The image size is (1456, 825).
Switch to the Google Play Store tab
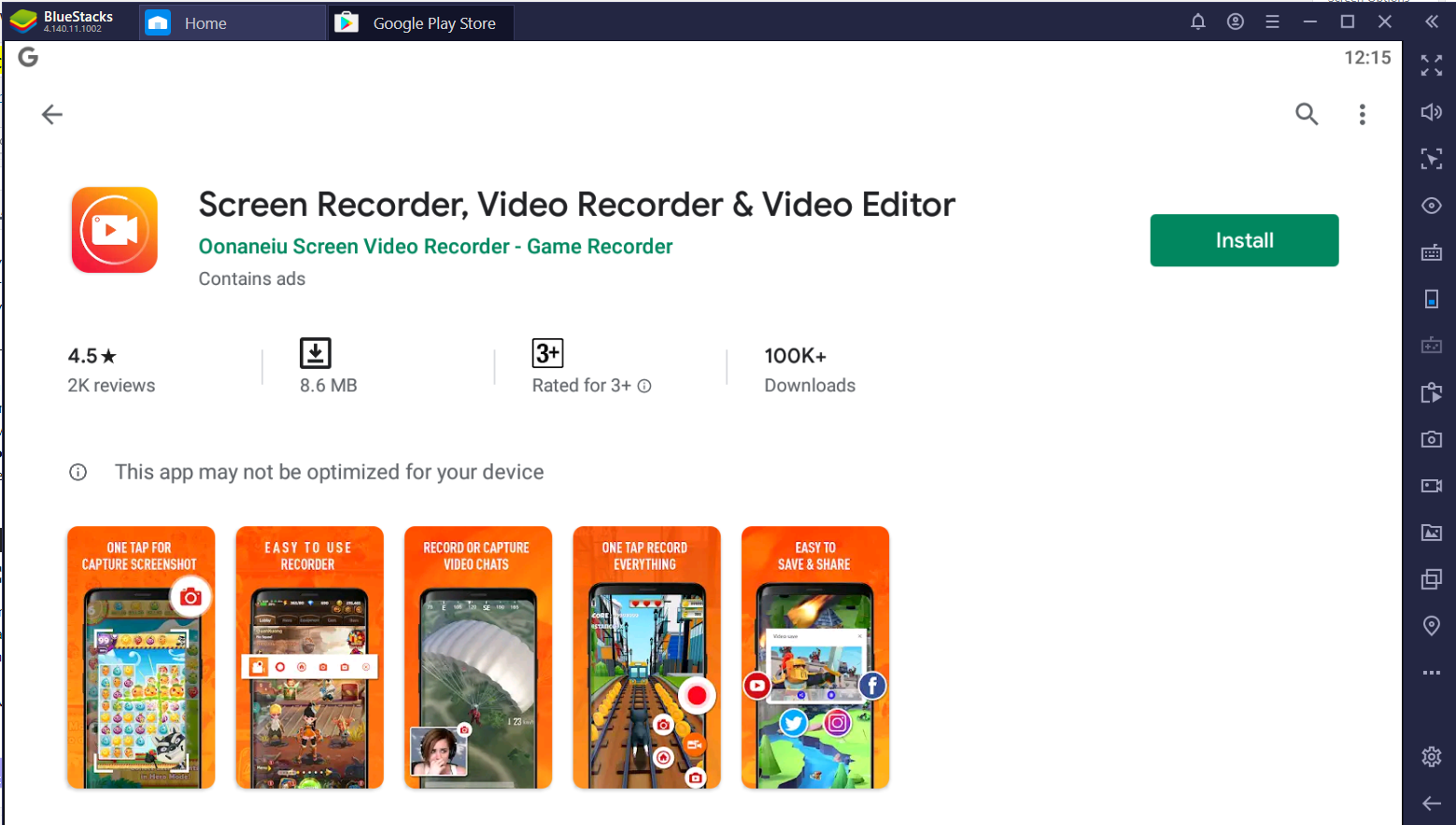tap(419, 22)
